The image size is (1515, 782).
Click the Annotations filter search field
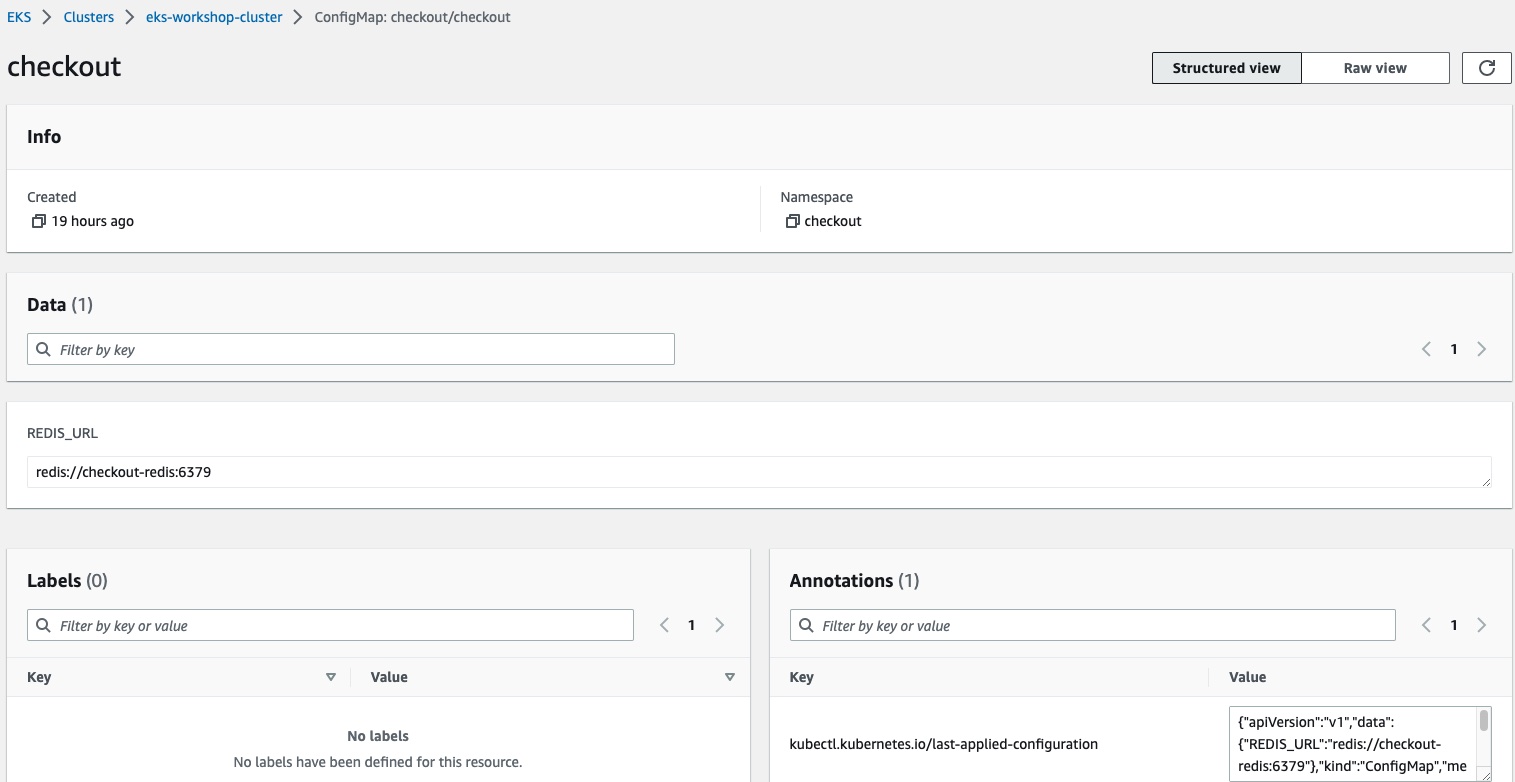point(1100,625)
